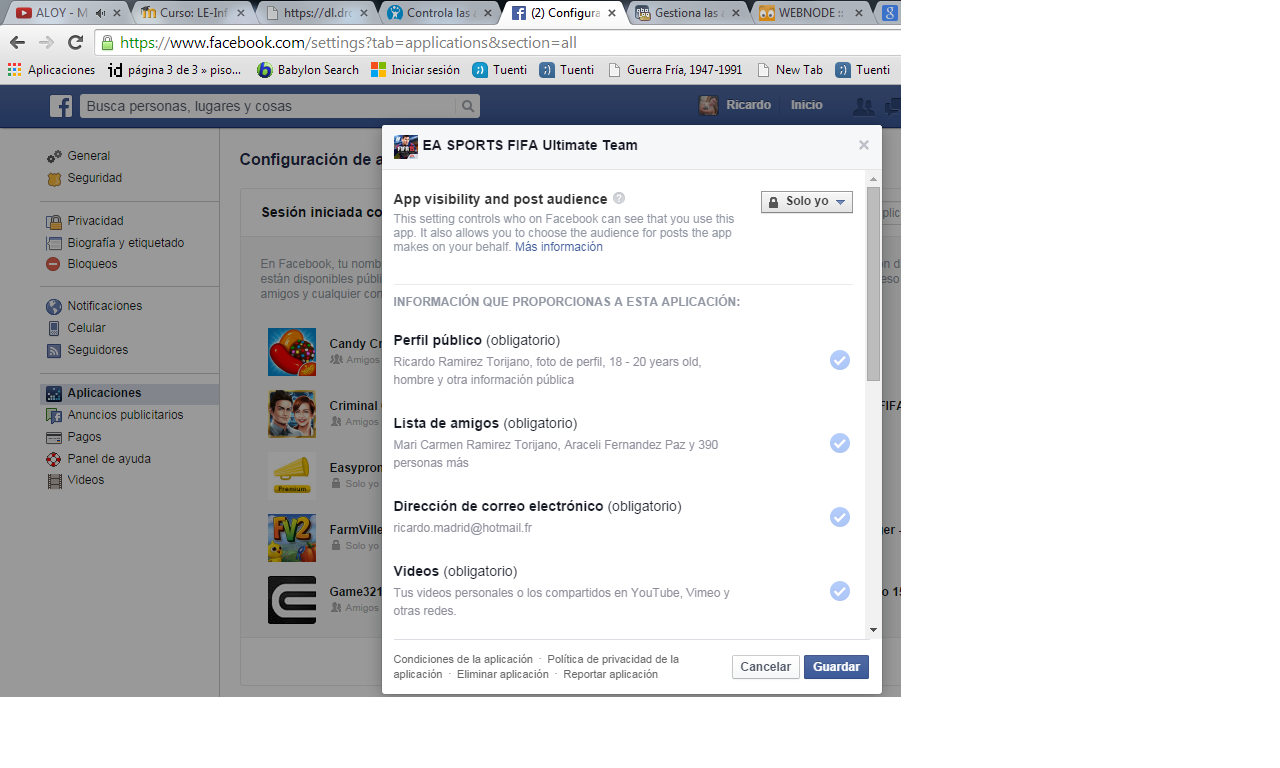The width and height of the screenshot is (1280, 768).
Task: Switch to the Gestiona las tab
Action: [x=687, y=13]
